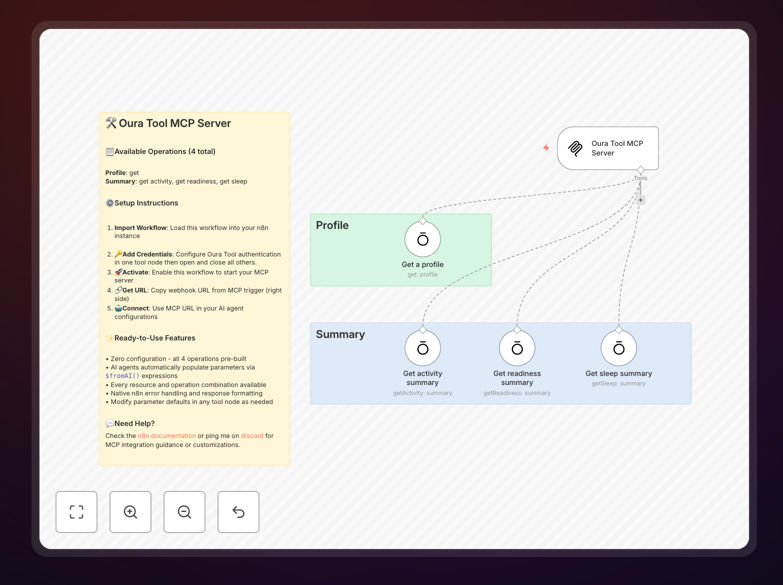Click the Profile group heading
This screenshot has width=783, height=585.
332,225
